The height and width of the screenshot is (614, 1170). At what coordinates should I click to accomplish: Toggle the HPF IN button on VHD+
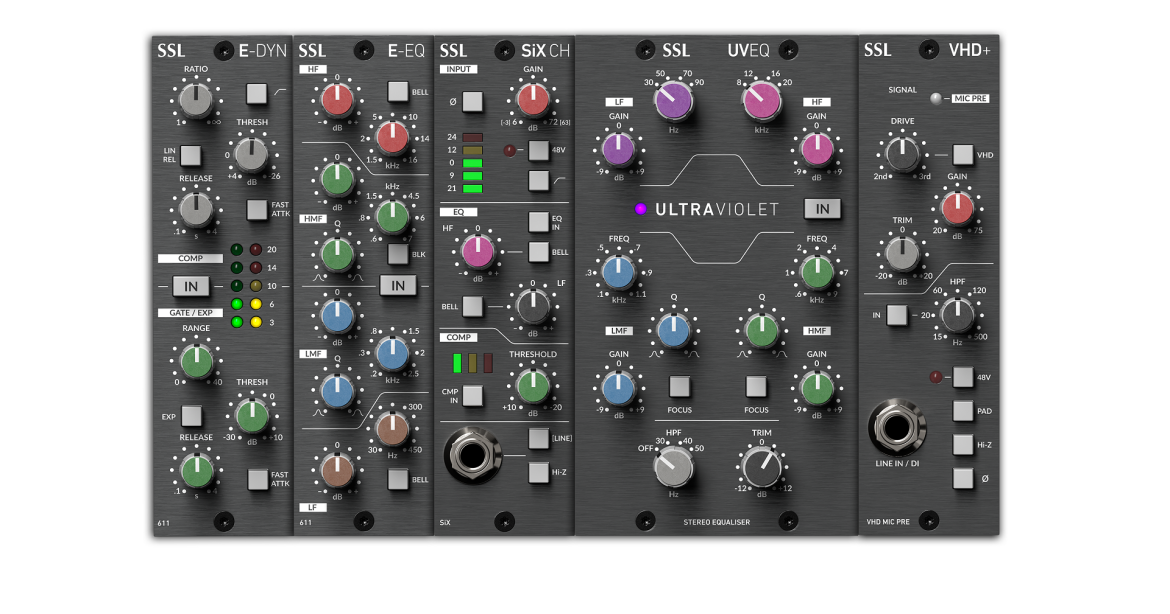[897, 316]
